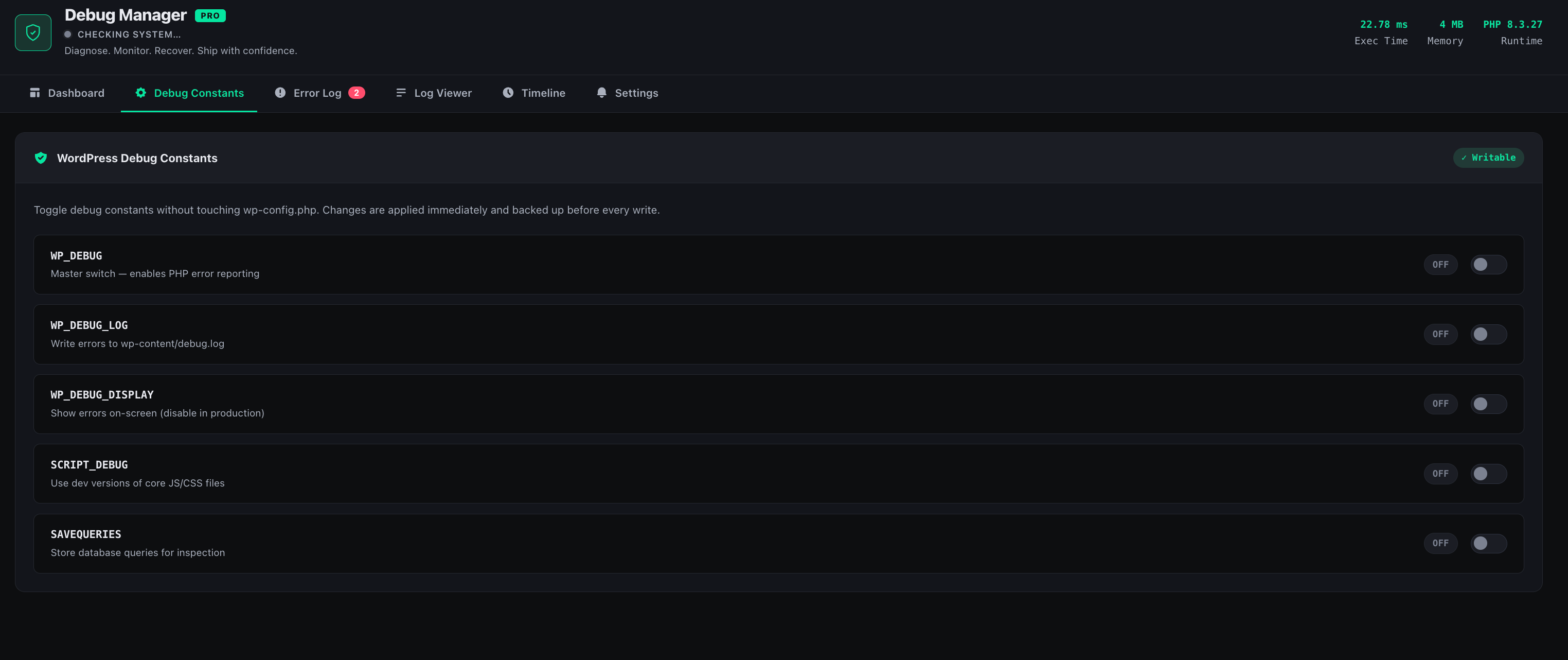
Task: Click the WP_DEBUG_DISPLAY constant name
Action: [102, 395]
